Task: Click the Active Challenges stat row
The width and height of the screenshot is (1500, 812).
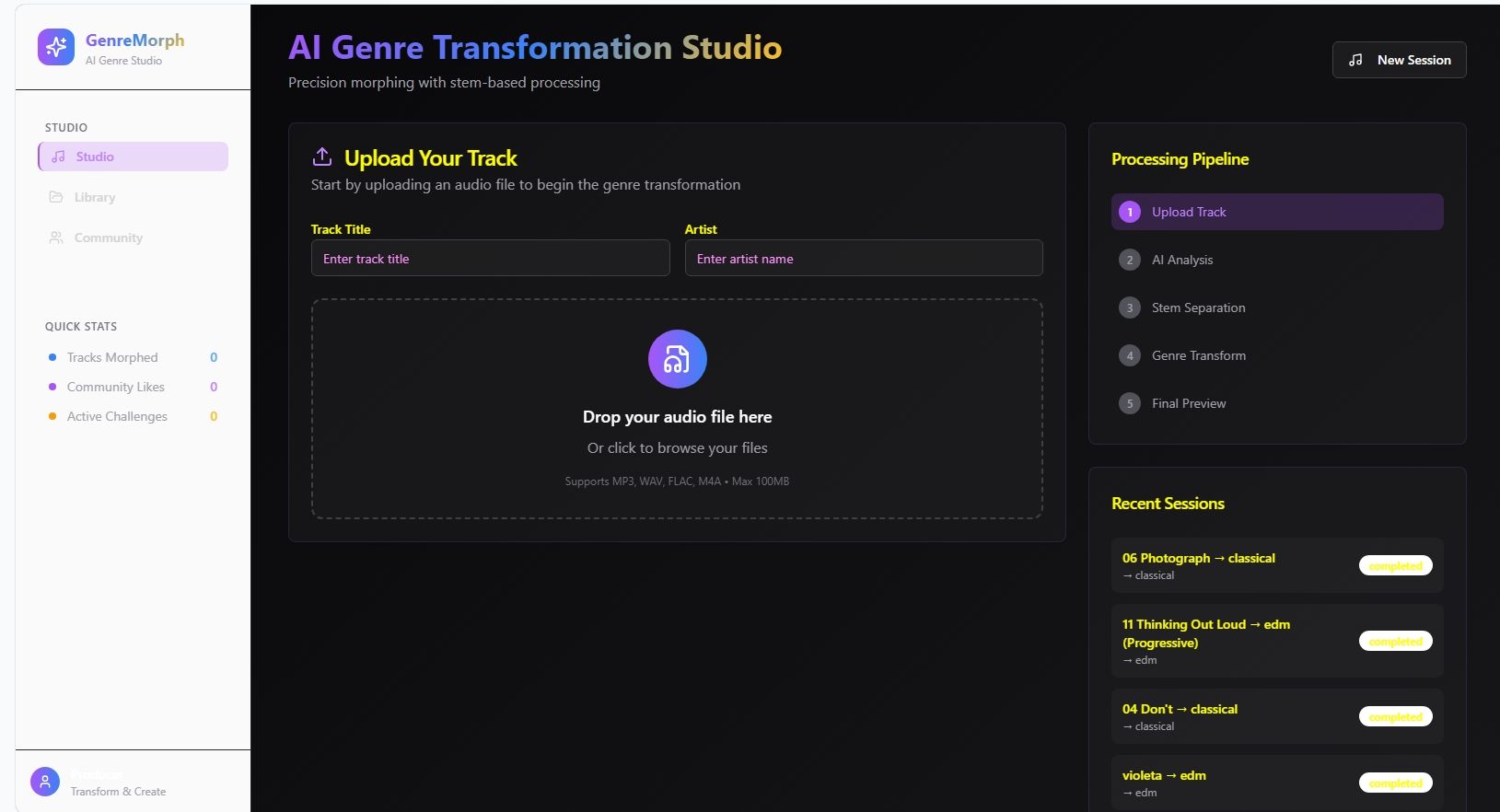Action: 134,416
